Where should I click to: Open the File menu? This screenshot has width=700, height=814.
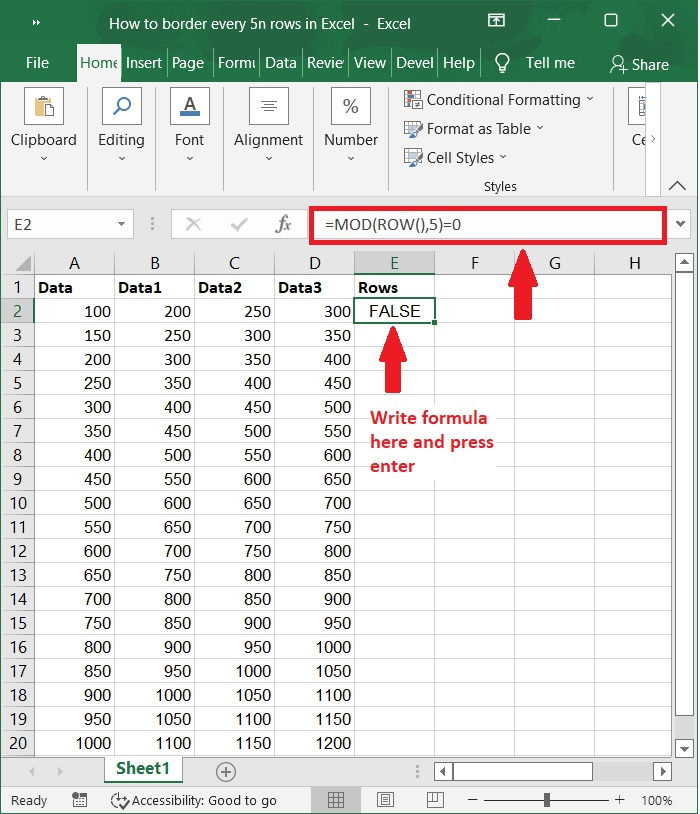[37, 63]
